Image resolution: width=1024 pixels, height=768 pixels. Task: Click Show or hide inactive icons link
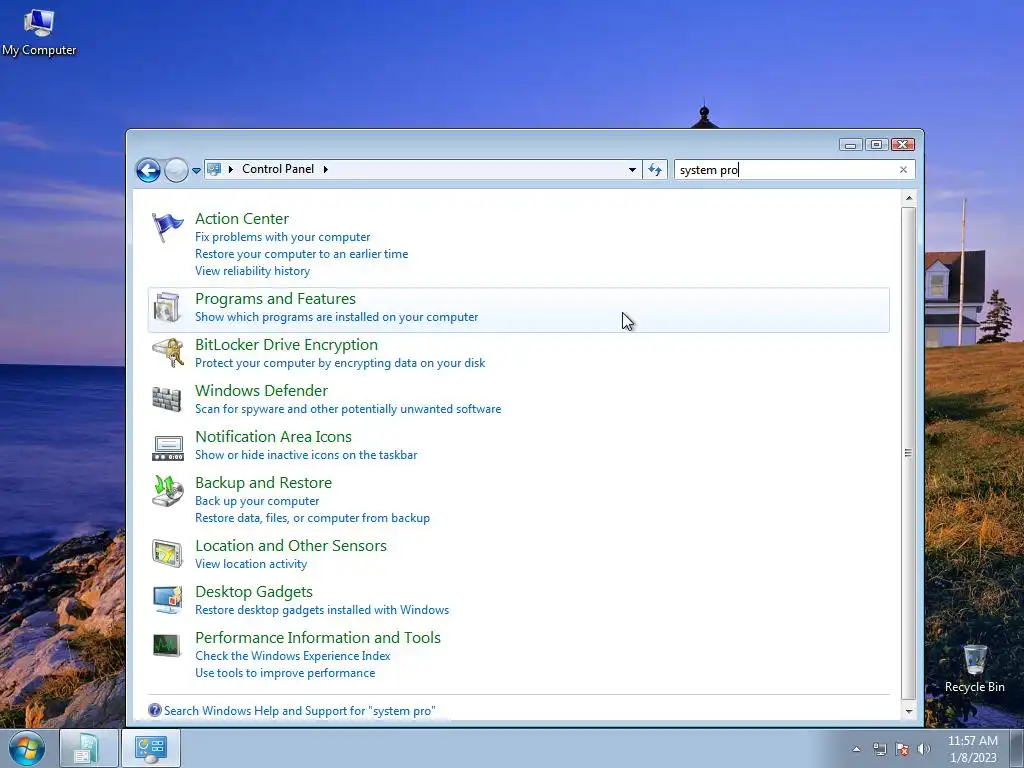coord(306,455)
